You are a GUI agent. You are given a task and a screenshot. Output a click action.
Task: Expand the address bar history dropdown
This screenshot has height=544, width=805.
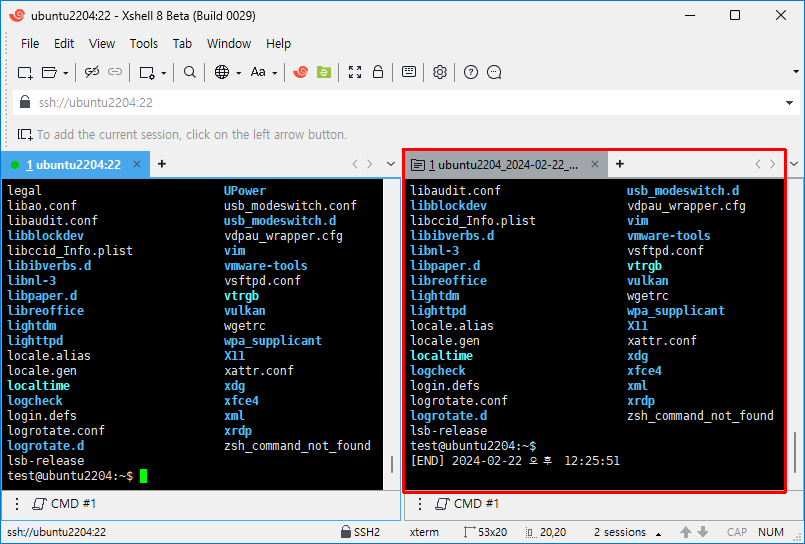(x=790, y=102)
